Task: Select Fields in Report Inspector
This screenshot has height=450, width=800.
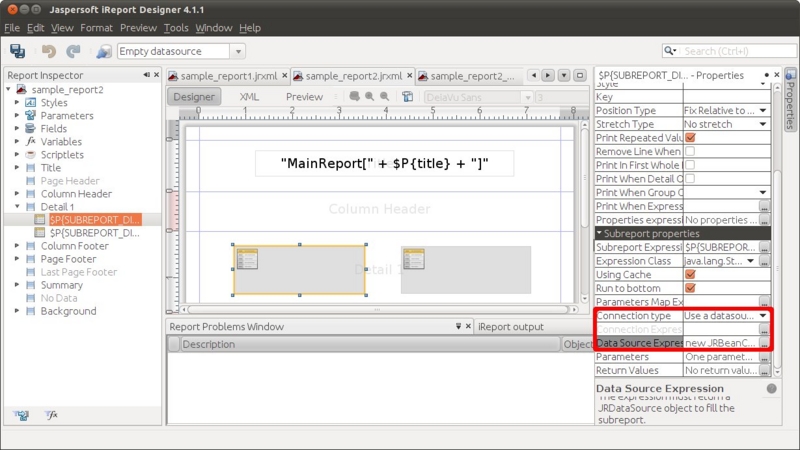Action: point(54,129)
